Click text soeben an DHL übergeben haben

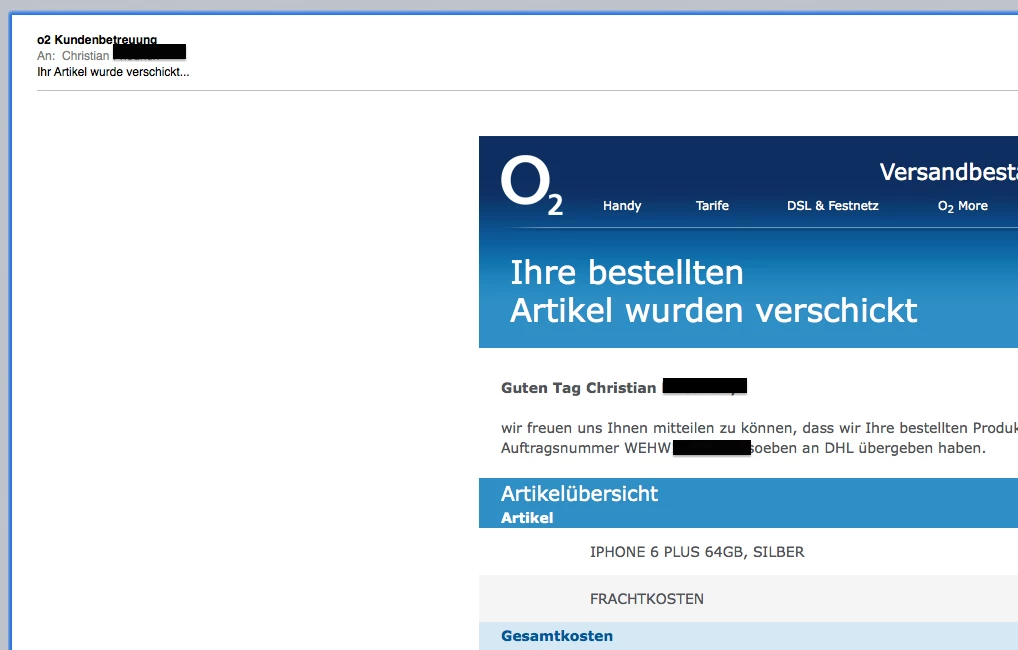click(869, 448)
